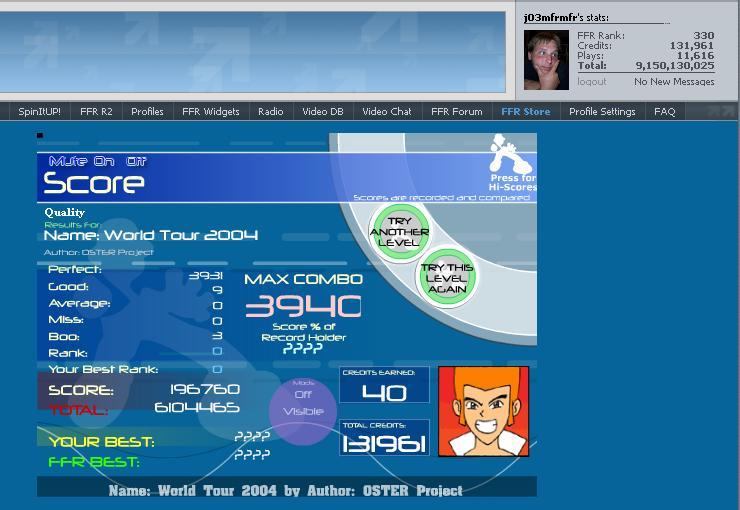Open the FFR R2 menu item

[96, 112]
